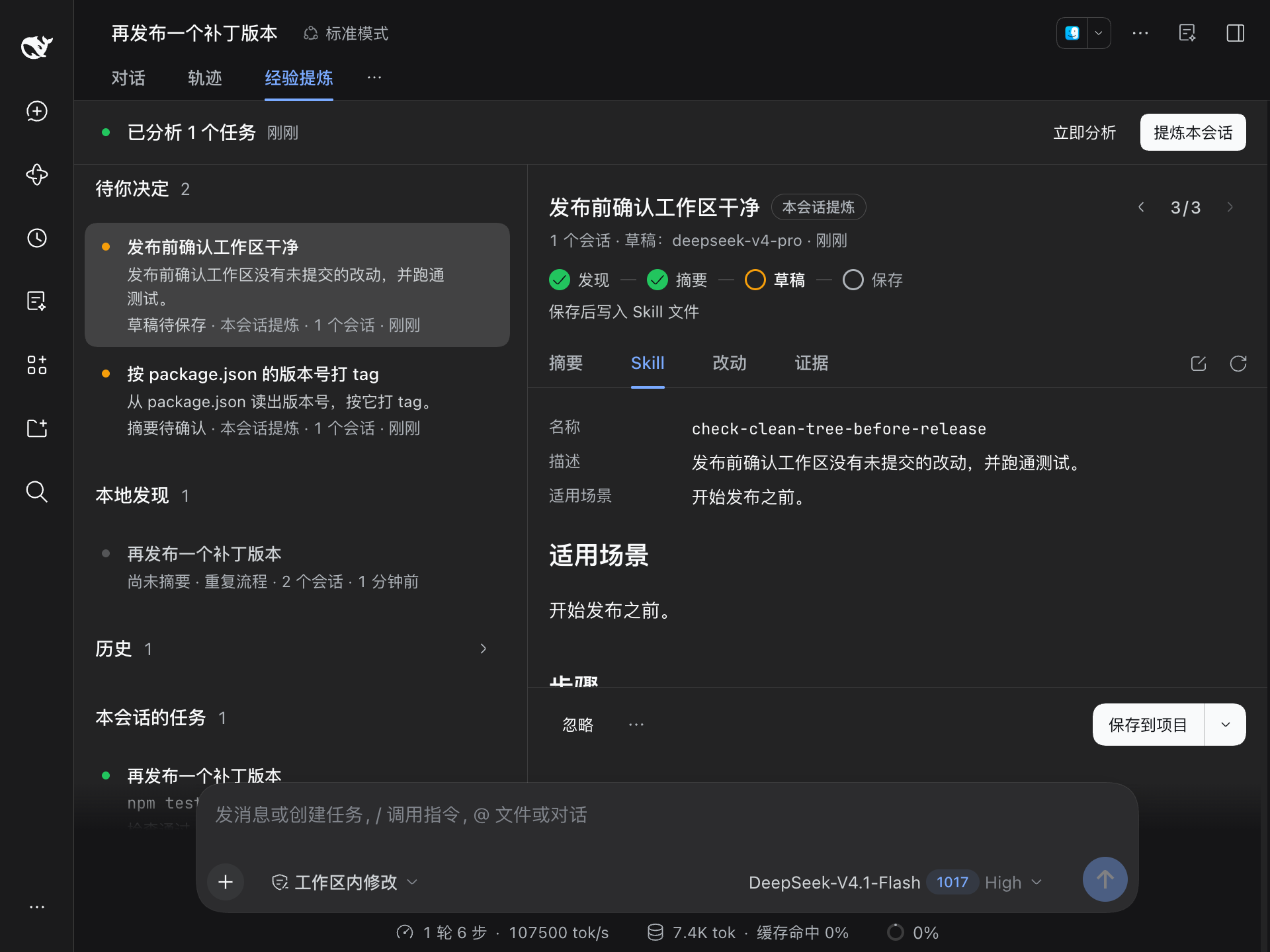
Task: Open the 证据 detail tab
Action: (812, 363)
